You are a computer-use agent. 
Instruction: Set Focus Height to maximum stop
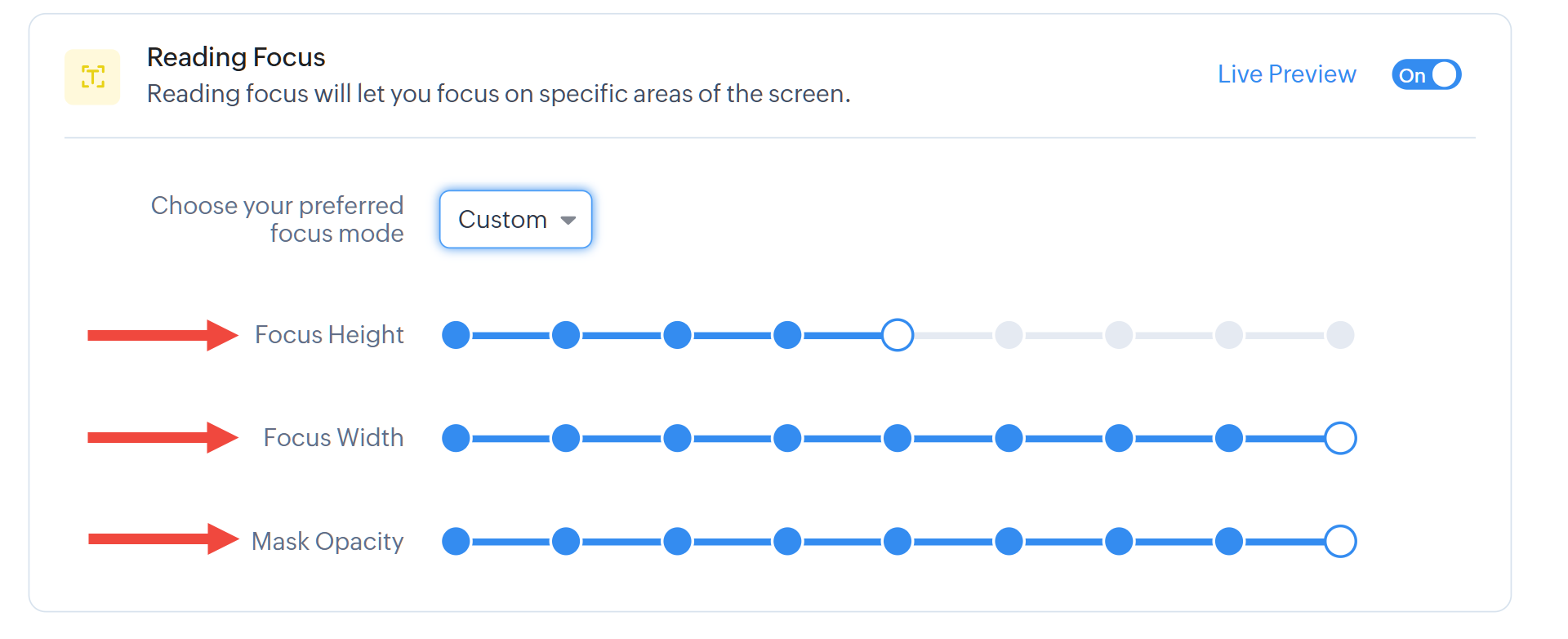click(1340, 335)
